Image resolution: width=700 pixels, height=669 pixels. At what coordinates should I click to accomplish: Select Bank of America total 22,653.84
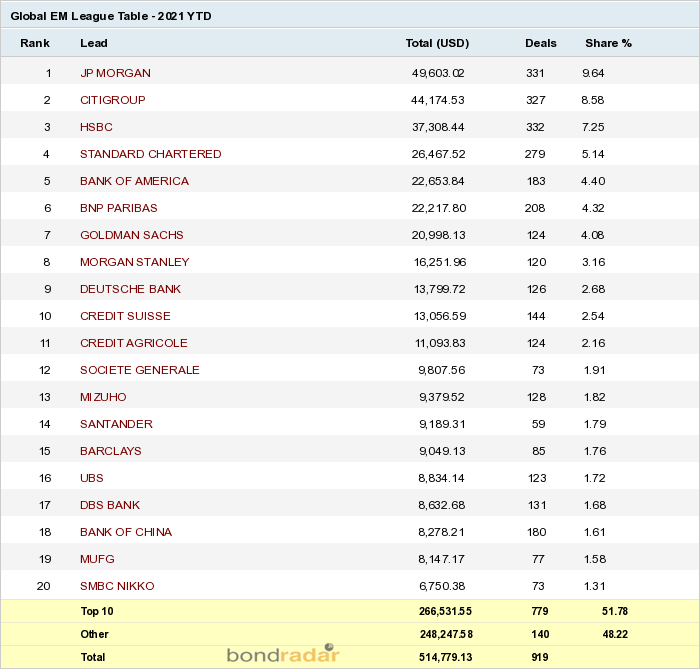coord(438,181)
